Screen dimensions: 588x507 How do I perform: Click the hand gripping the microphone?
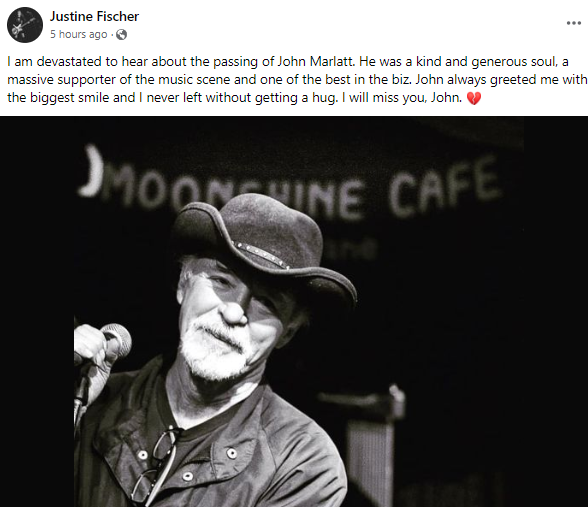pyautogui.click(x=94, y=349)
